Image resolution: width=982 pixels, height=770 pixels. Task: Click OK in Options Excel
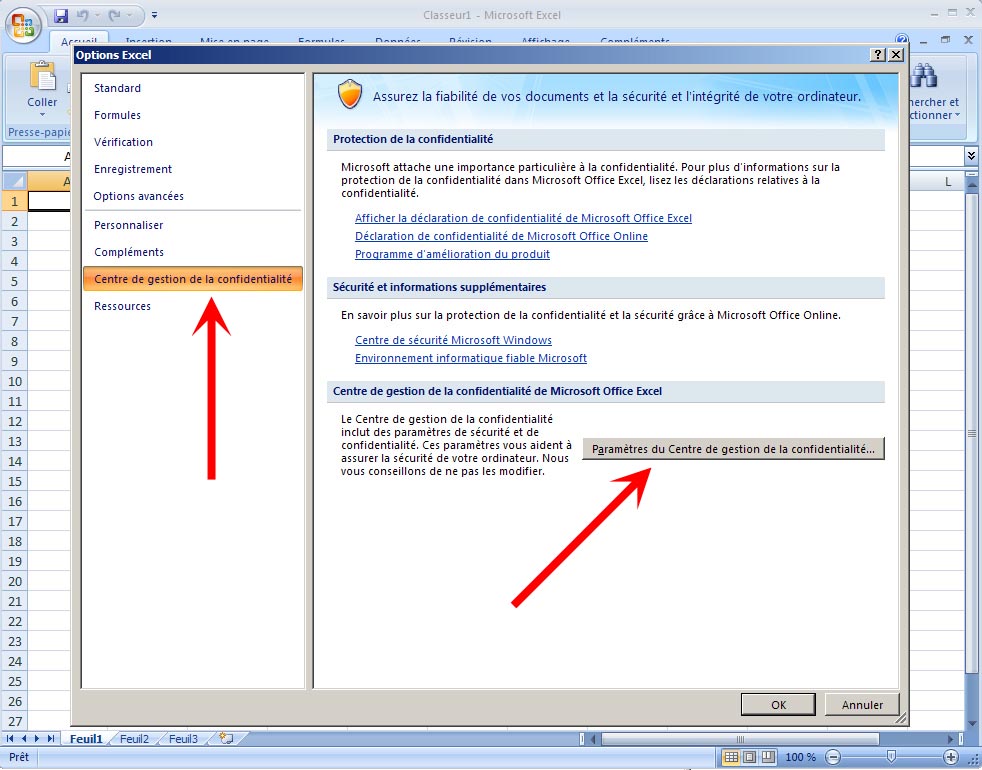[x=778, y=705]
